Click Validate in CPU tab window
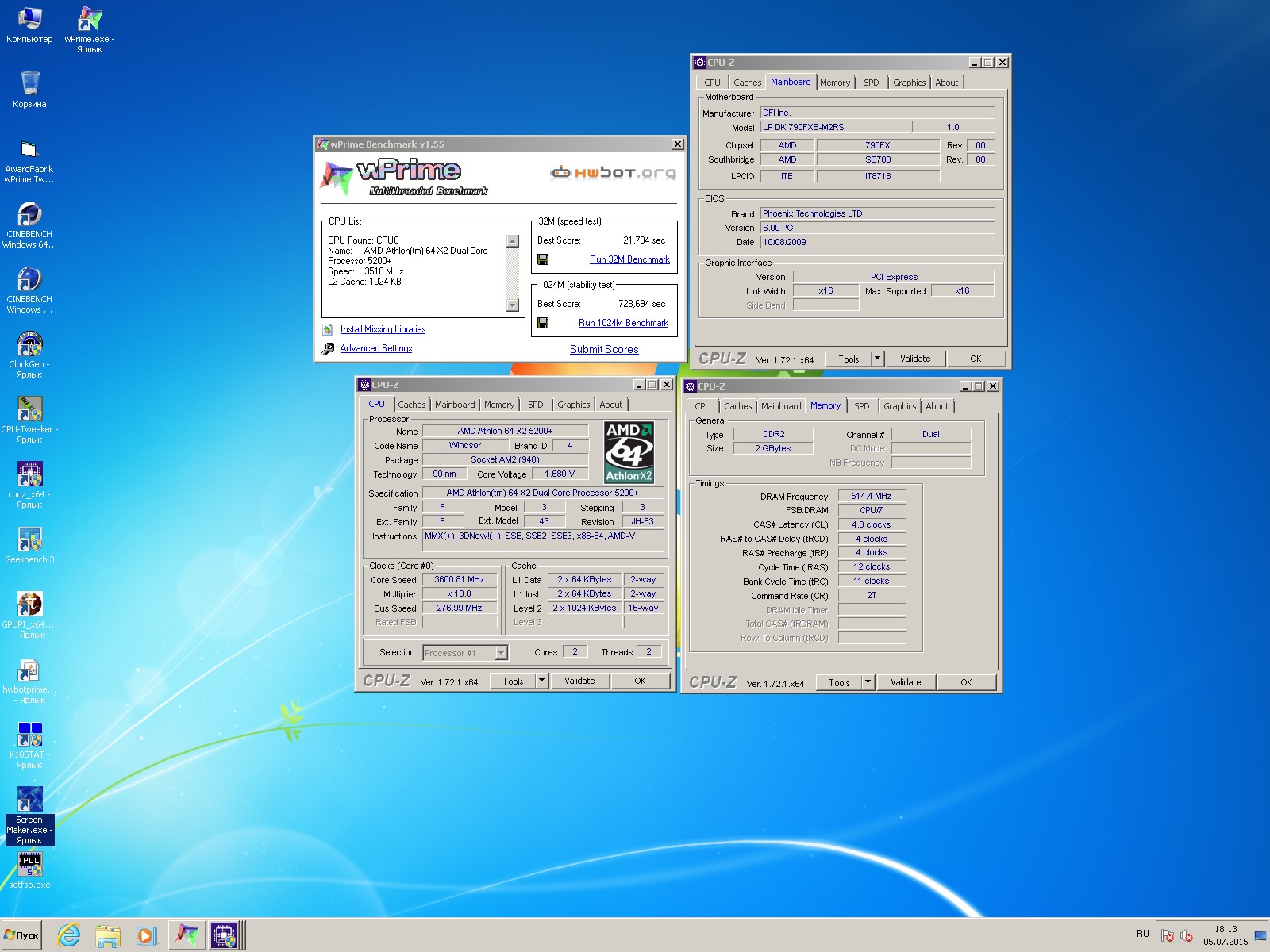 pos(579,681)
